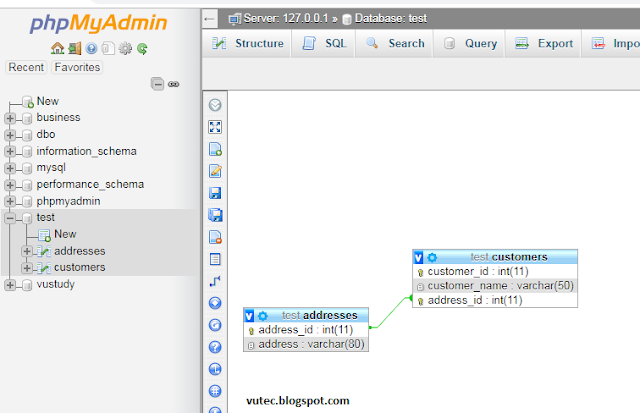Viewport: 640px width, 413px height.
Task: Expand the performance_schema database node
Action: [x=10, y=185]
